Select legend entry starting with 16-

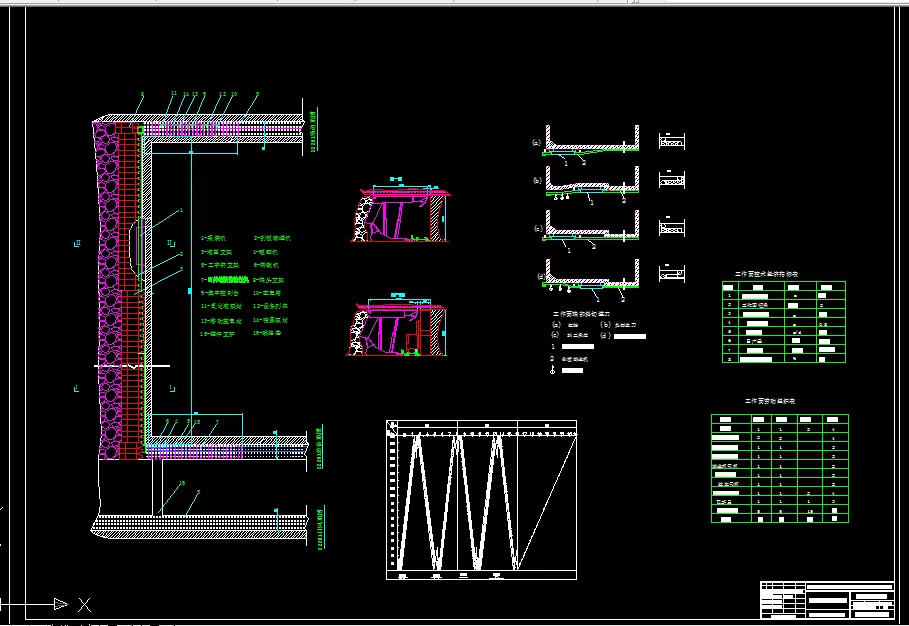[267, 333]
